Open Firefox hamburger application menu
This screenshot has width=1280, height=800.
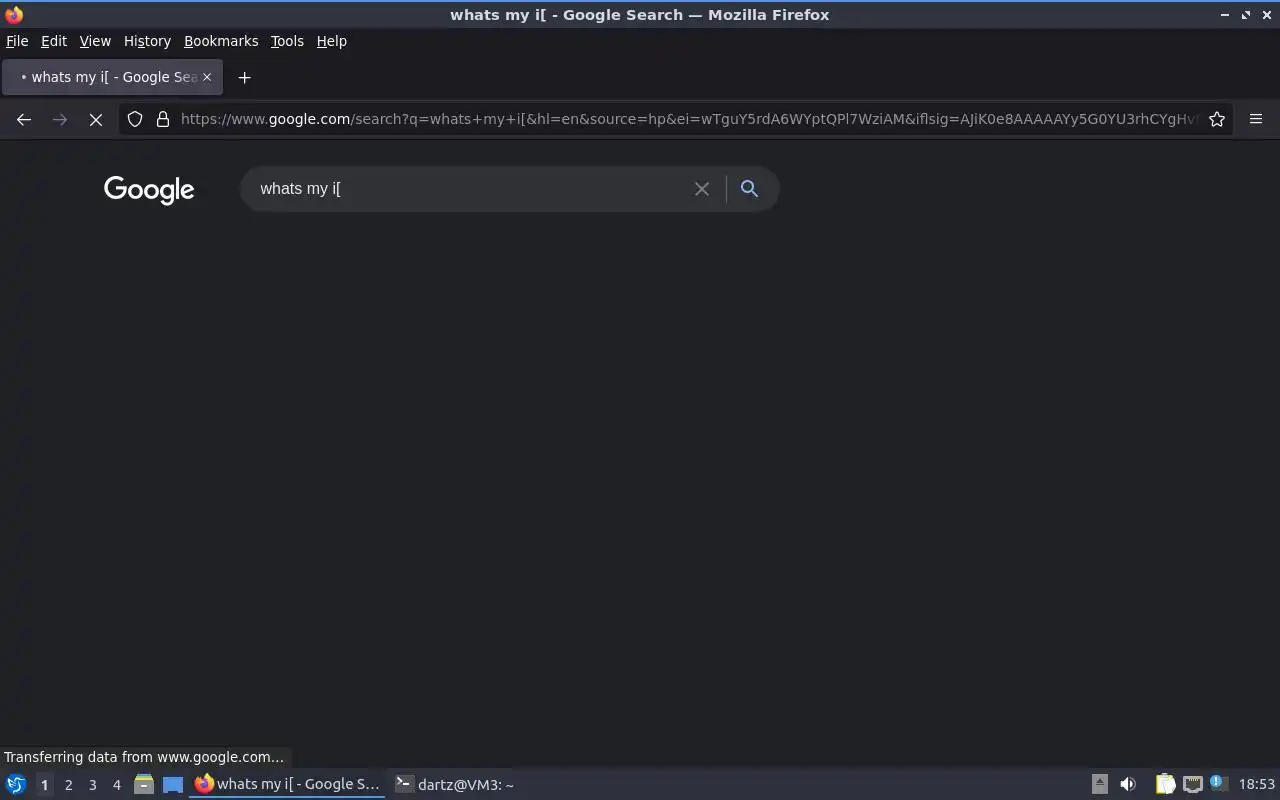(1256, 119)
